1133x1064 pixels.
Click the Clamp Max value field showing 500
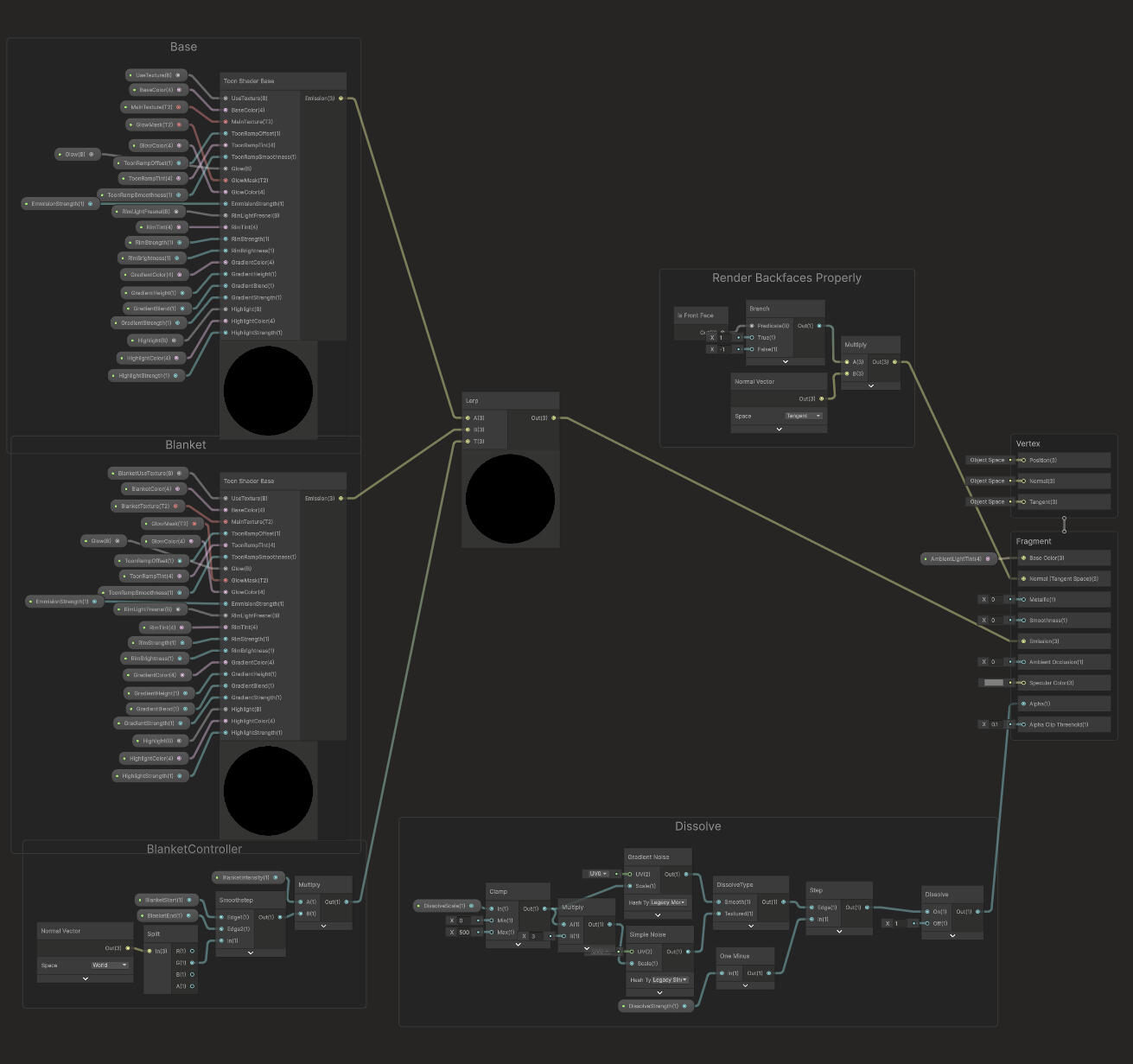tap(465, 933)
